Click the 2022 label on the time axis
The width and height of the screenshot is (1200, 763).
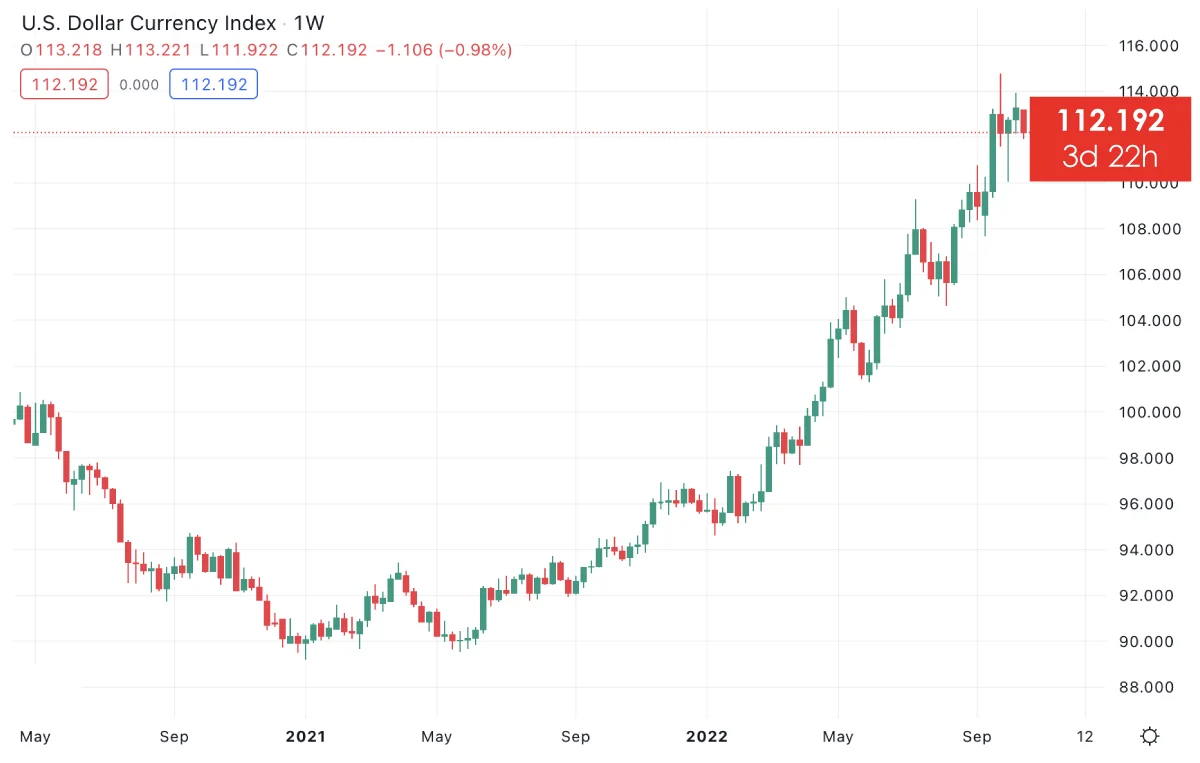(708, 736)
